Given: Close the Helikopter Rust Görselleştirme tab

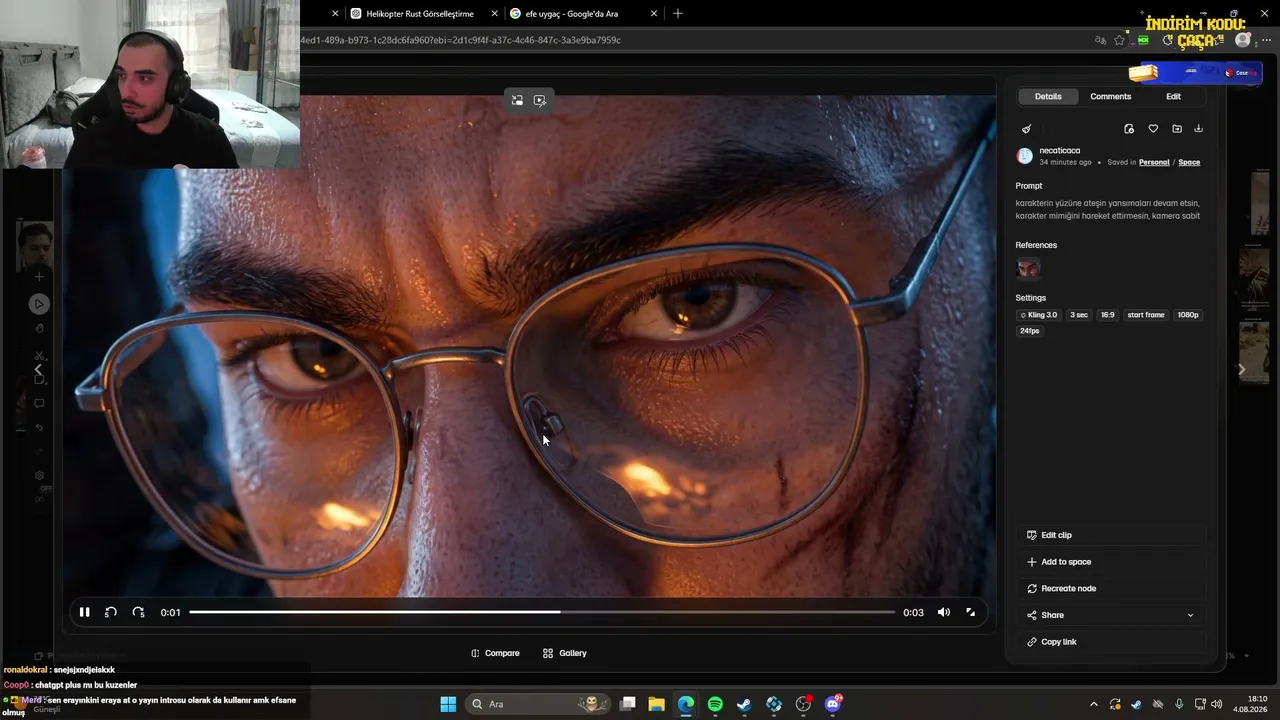Looking at the screenshot, I should click(494, 14).
